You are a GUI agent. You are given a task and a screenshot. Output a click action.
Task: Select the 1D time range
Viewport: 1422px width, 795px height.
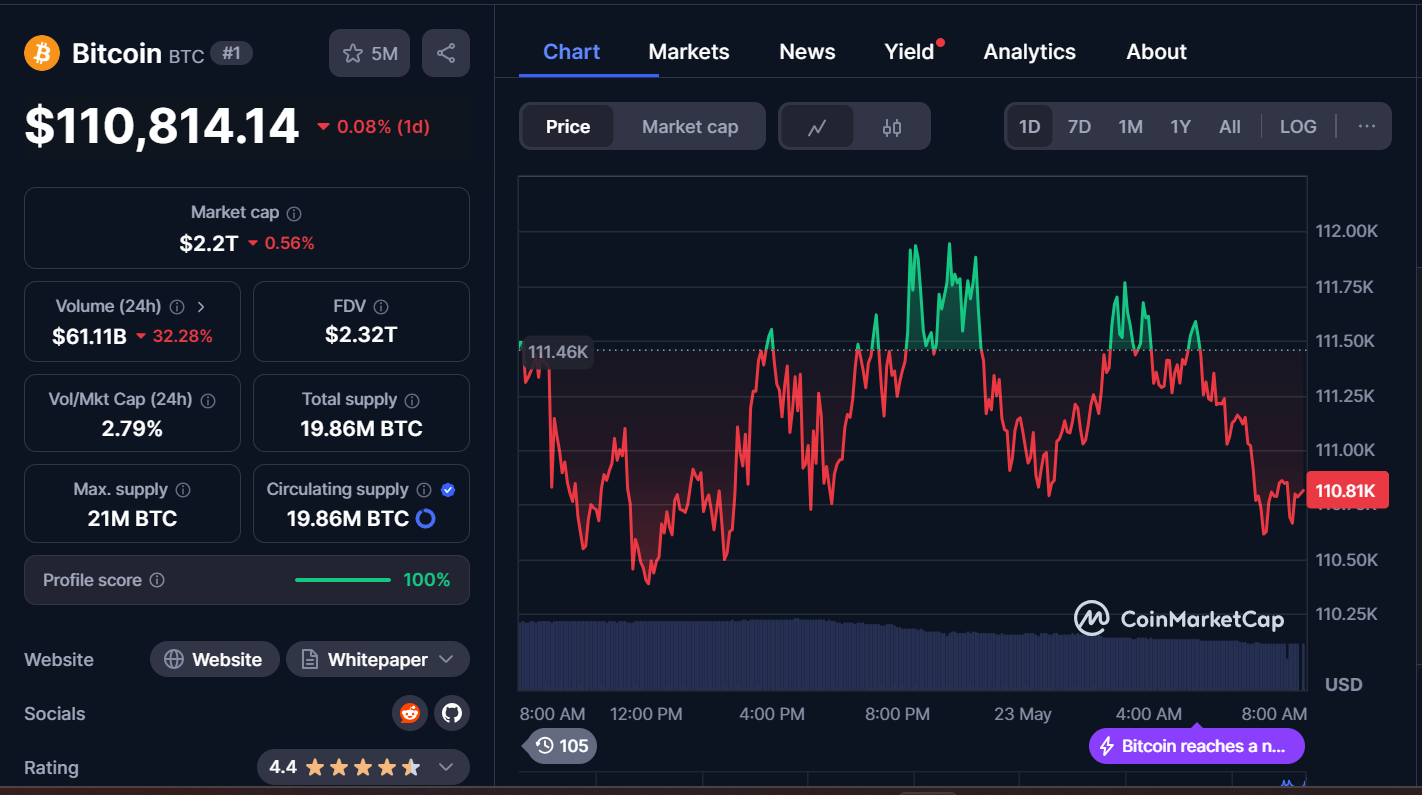click(x=1030, y=127)
